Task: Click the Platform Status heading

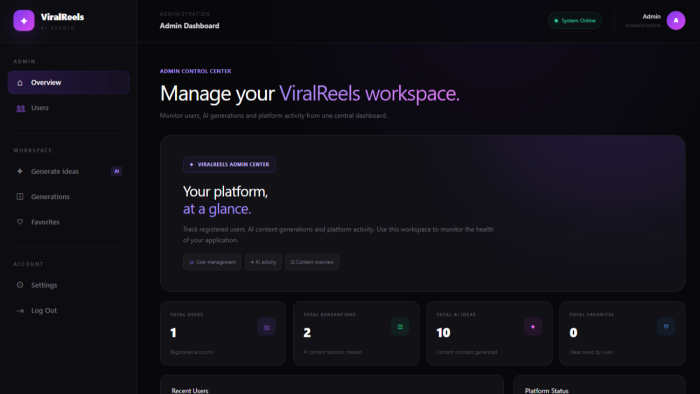Action: [546, 391]
